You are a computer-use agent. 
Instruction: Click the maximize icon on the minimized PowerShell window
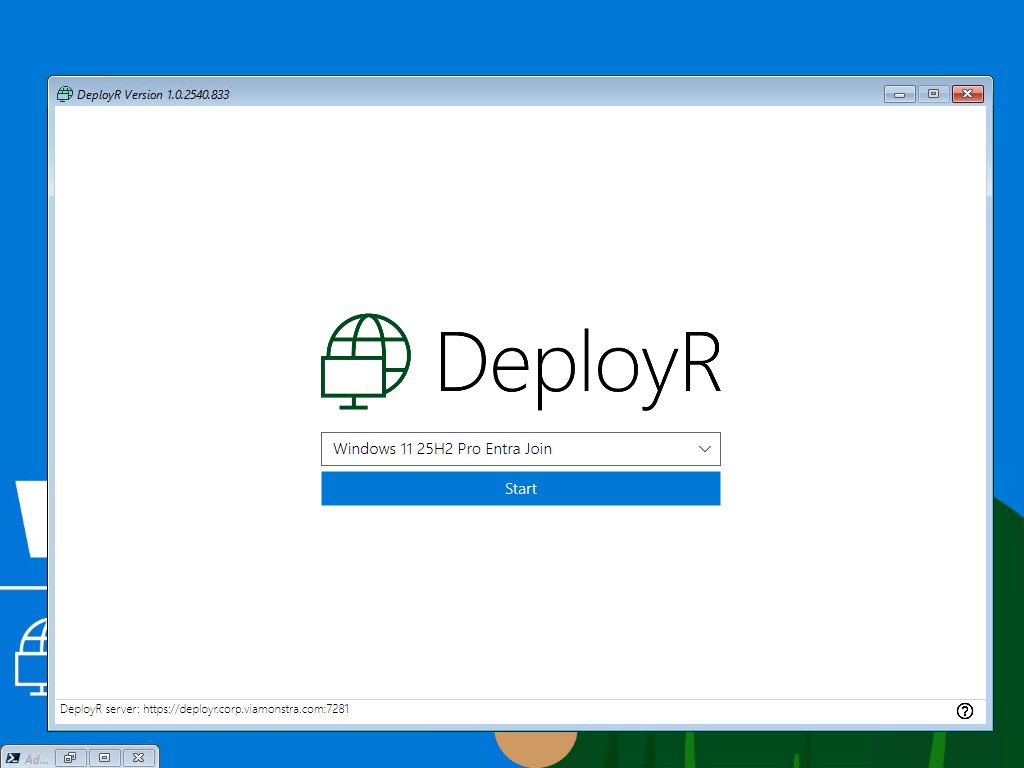click(105, 757)
